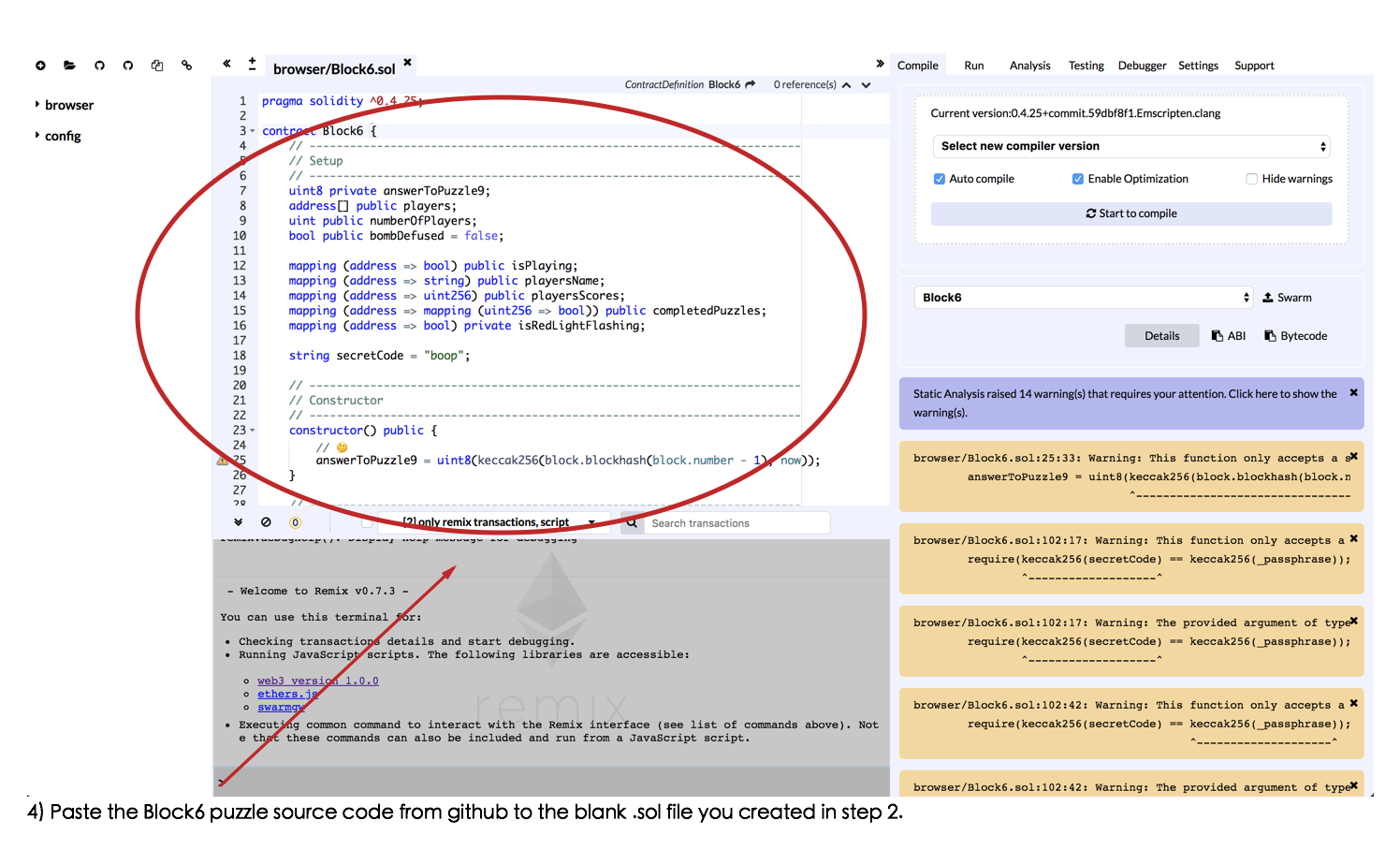This screenshot has height=850, width=1400.
Task: Open the Select new compiler version dropdown
Action: [x=1131, y=146]
